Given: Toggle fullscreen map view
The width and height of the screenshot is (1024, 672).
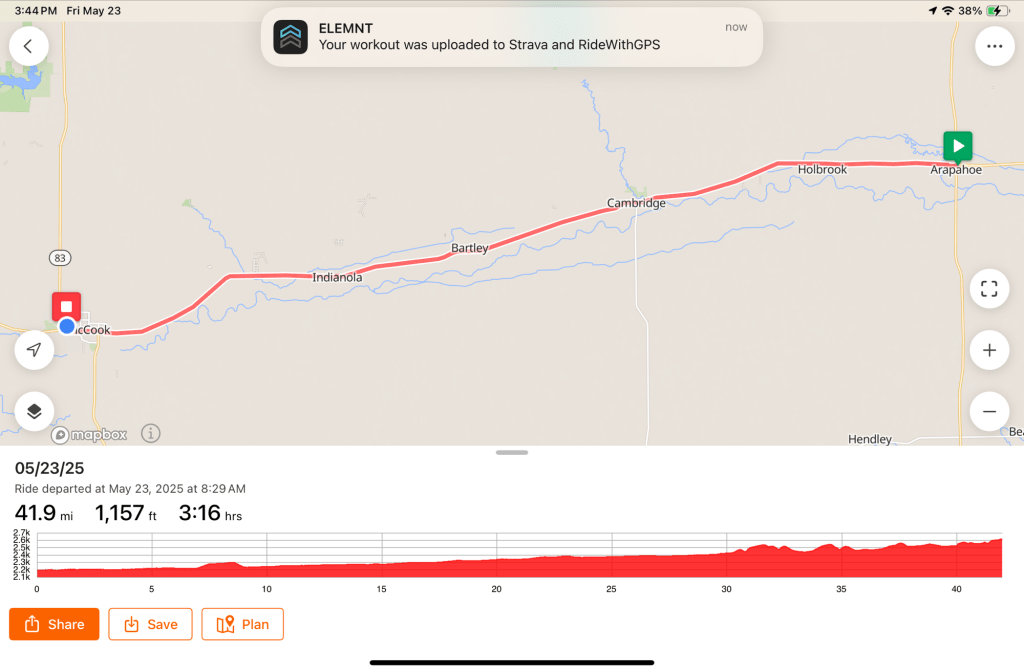Looking at the screenshot, I should [x=989, y=289].
